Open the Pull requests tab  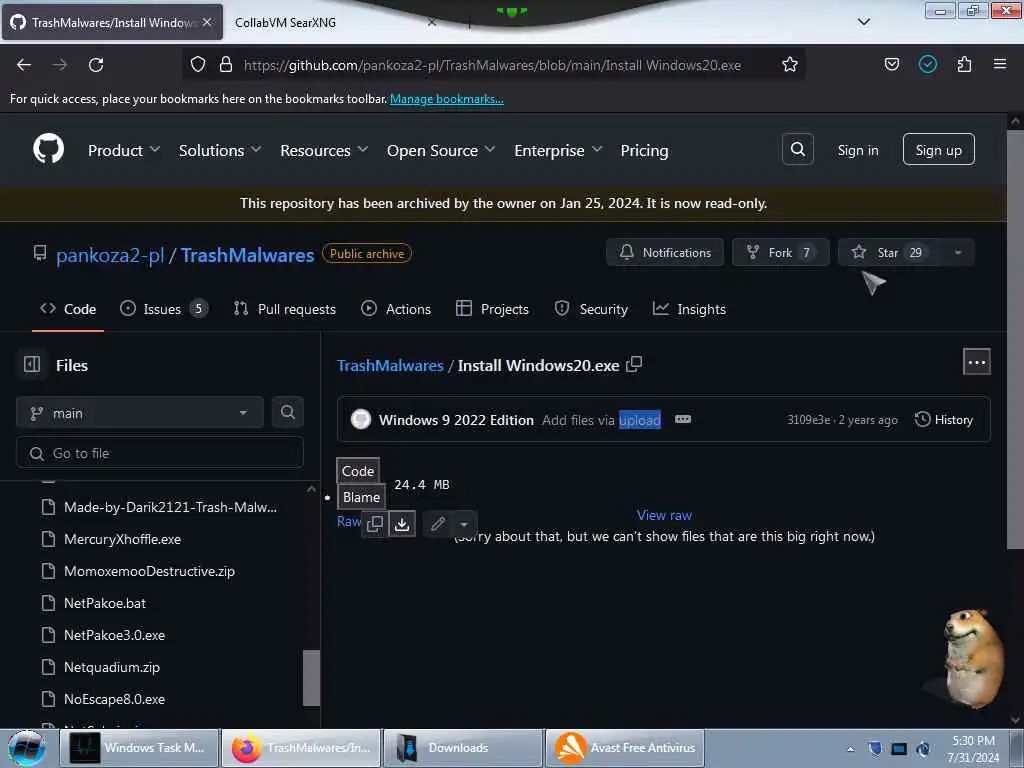pos(285,309)
